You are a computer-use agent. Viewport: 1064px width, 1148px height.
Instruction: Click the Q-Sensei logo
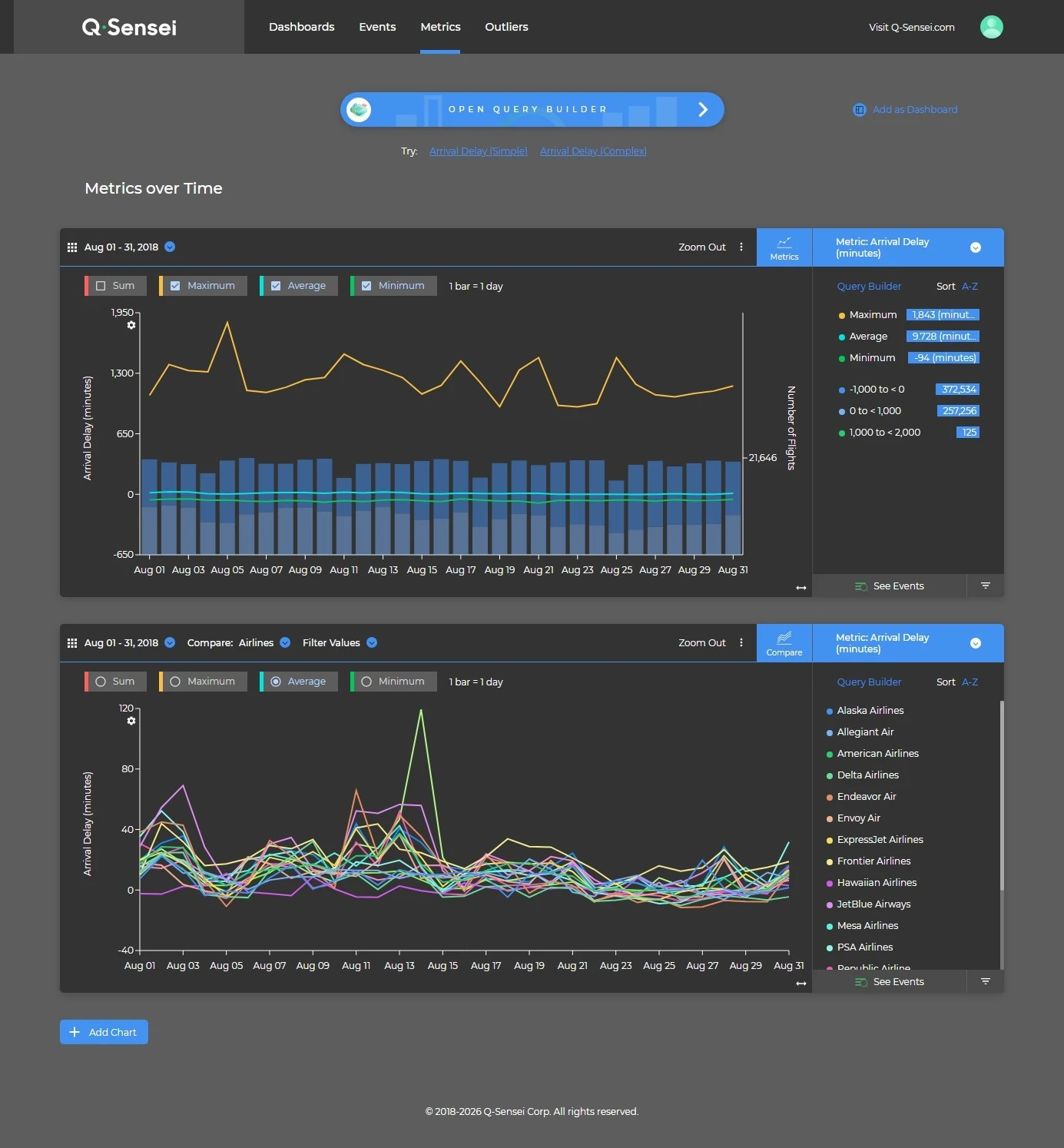tap(129, 28)
